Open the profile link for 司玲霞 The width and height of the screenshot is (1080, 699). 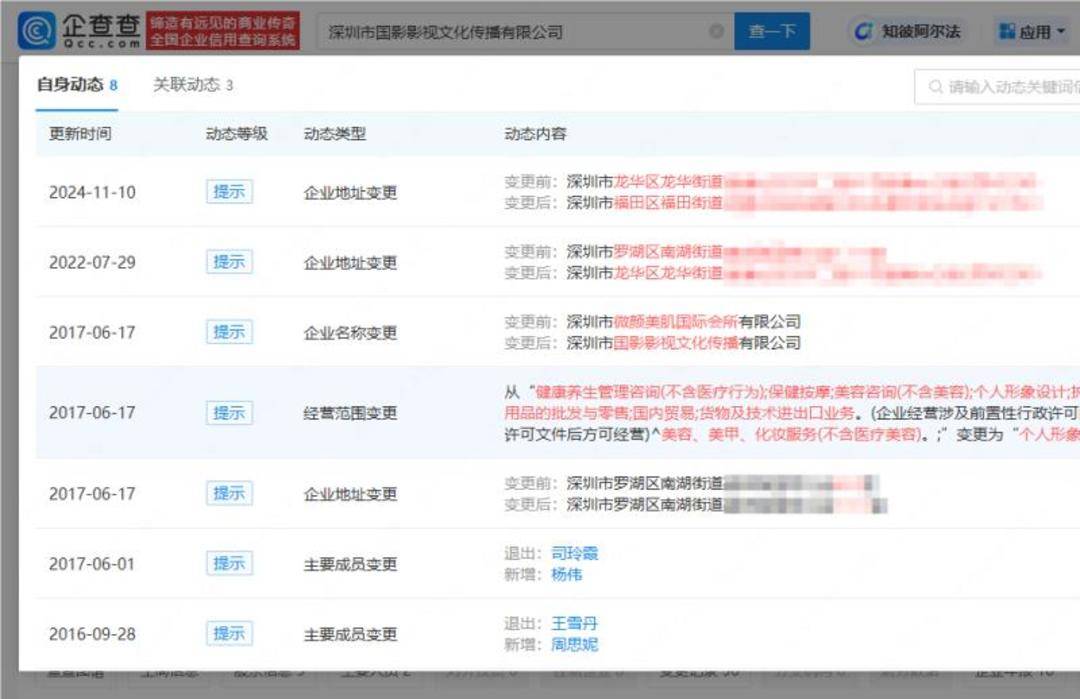coord(574,553)
